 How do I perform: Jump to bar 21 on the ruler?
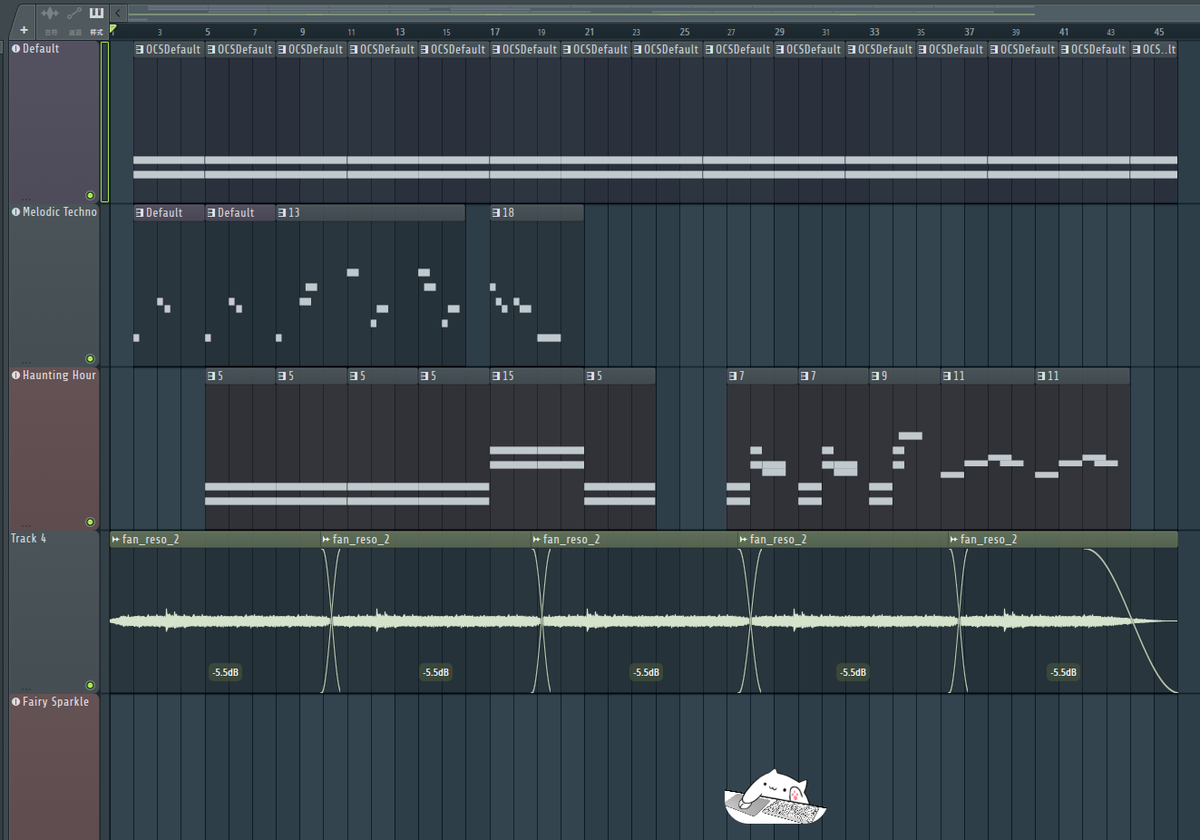click(x=590, y=32)
